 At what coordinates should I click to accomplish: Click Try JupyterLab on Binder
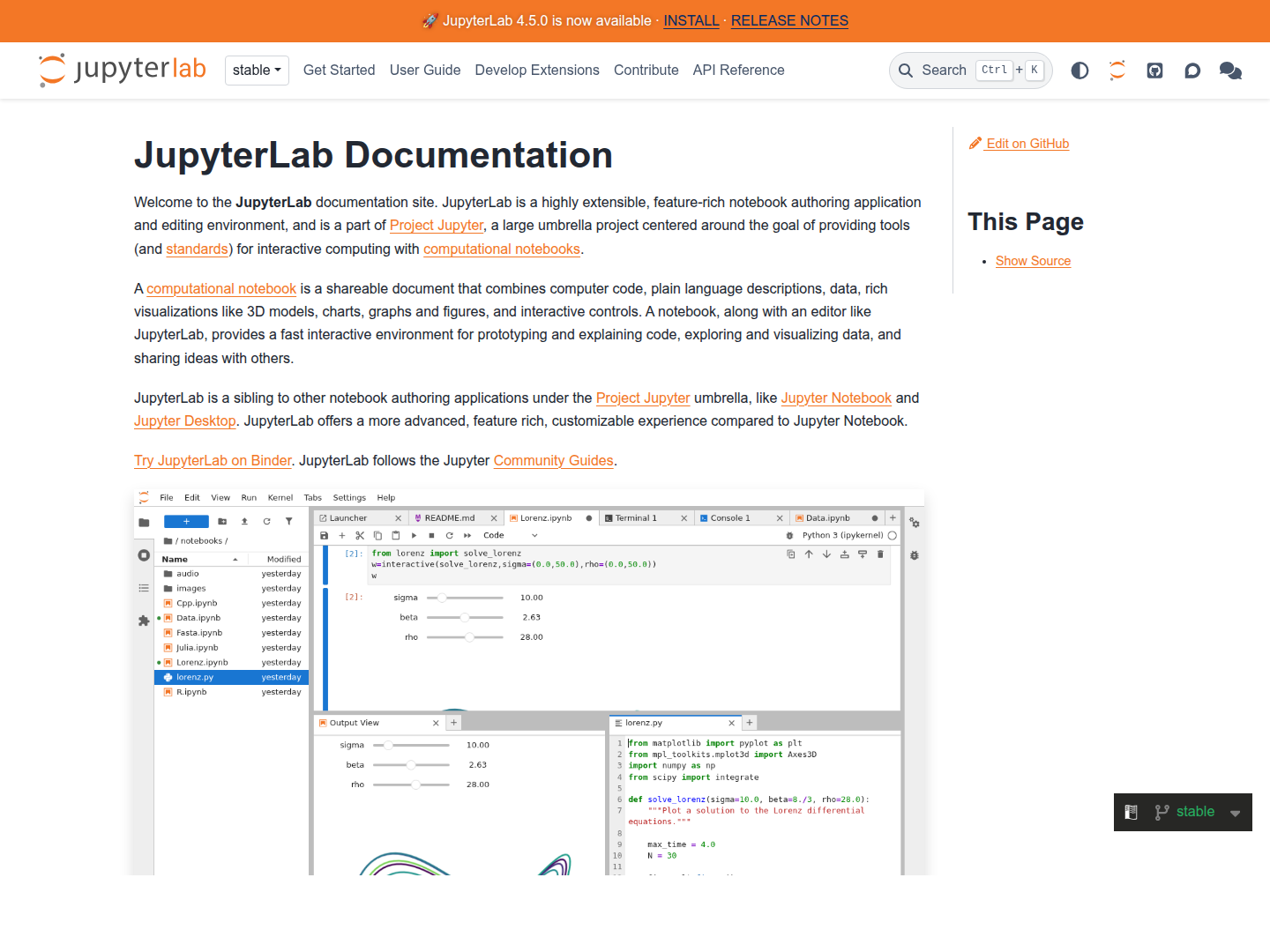coord(213,461)
